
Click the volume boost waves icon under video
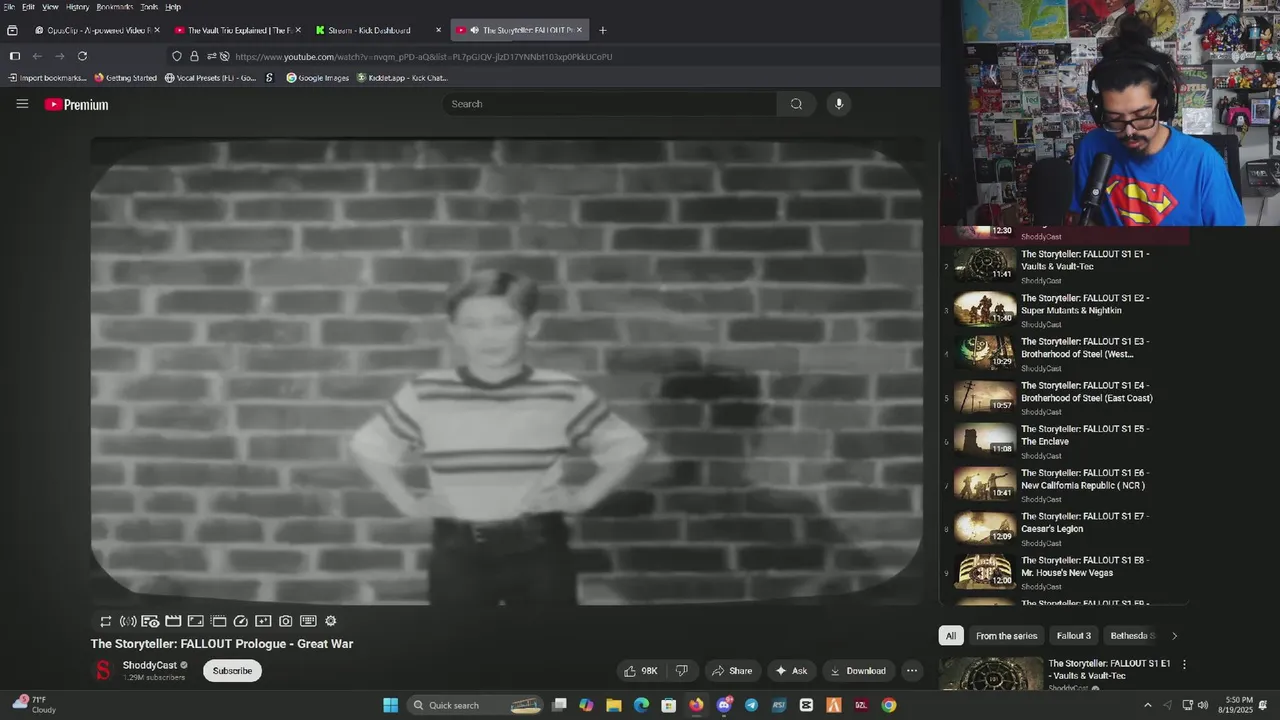(128, 621)
